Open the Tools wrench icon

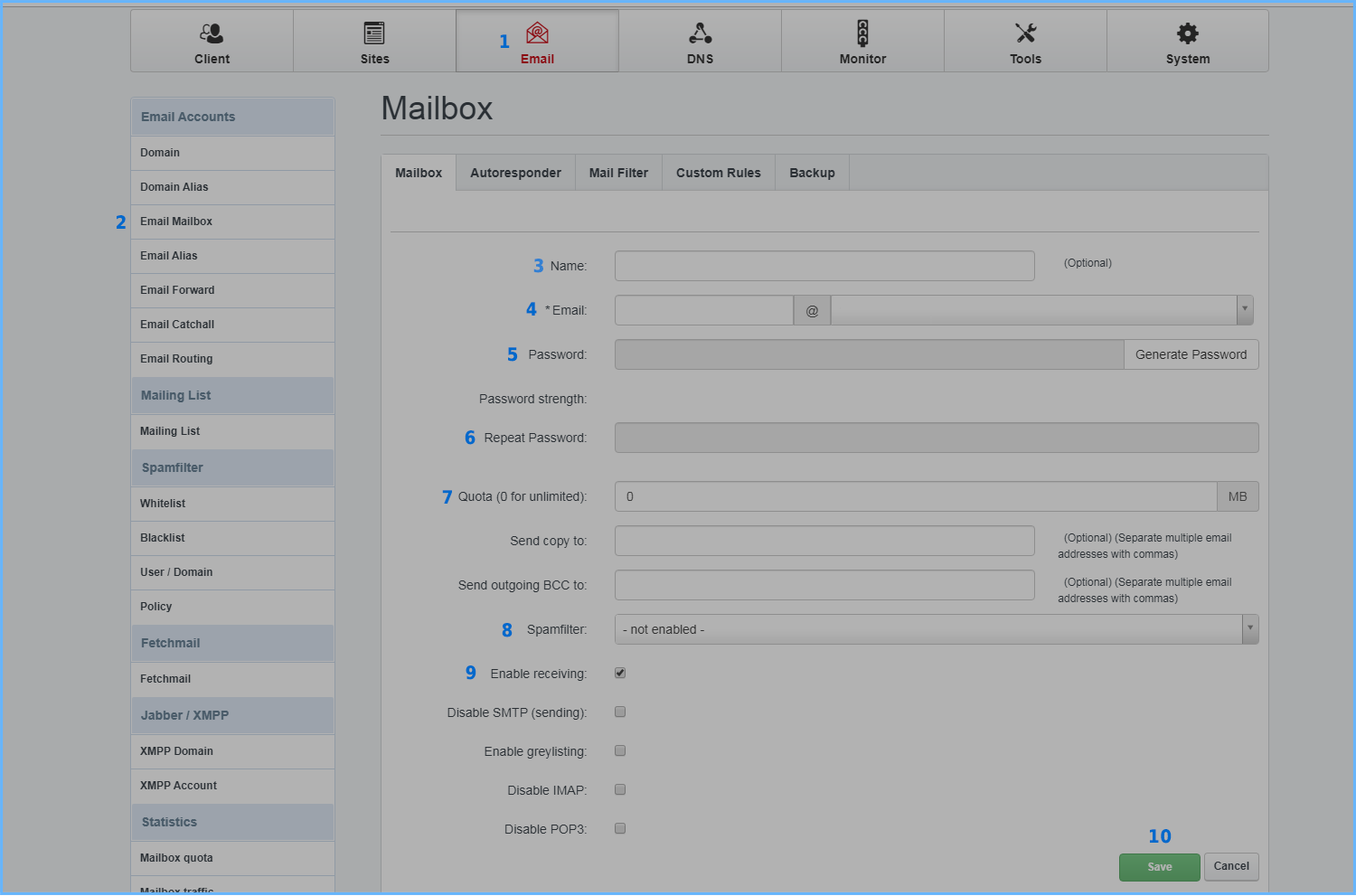point(1025,33)
